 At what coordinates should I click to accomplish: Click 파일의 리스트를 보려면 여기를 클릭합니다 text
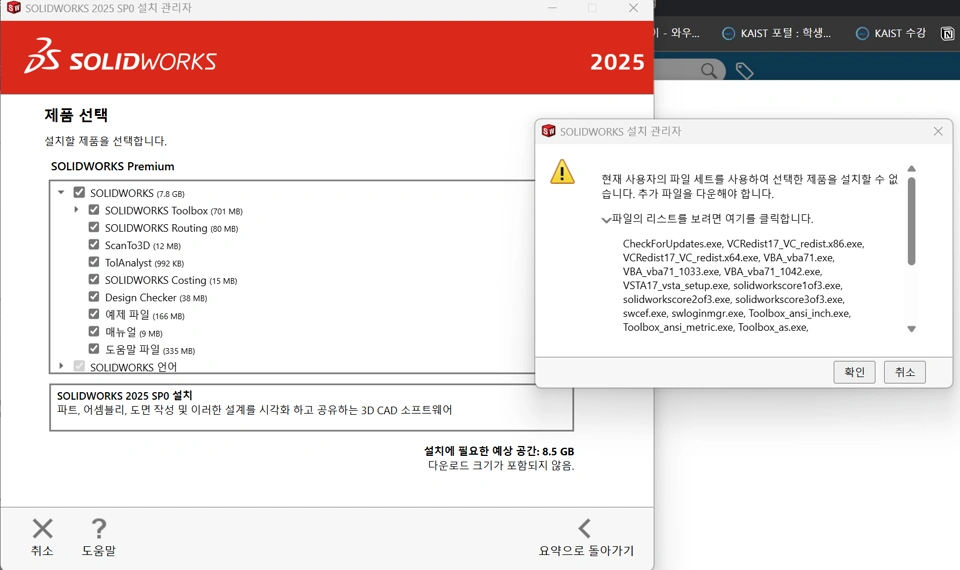tap(713, 219)
